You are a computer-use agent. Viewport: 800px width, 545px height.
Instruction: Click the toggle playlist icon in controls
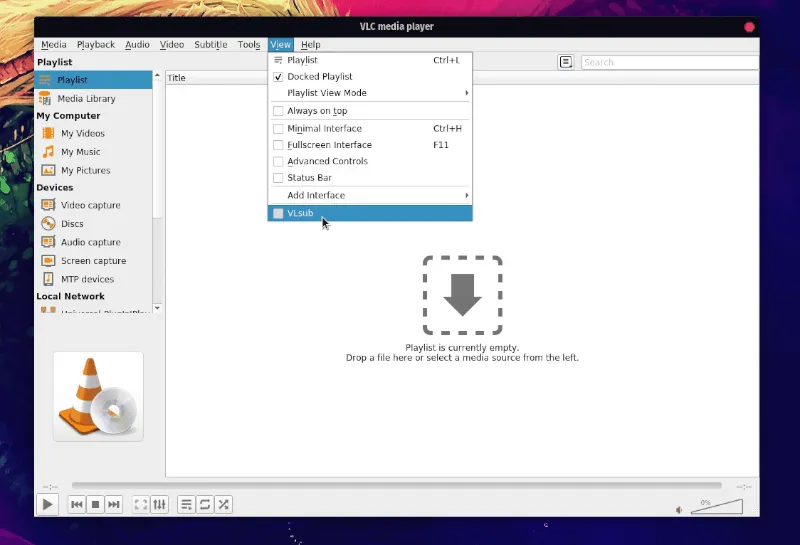pos(186,505)
